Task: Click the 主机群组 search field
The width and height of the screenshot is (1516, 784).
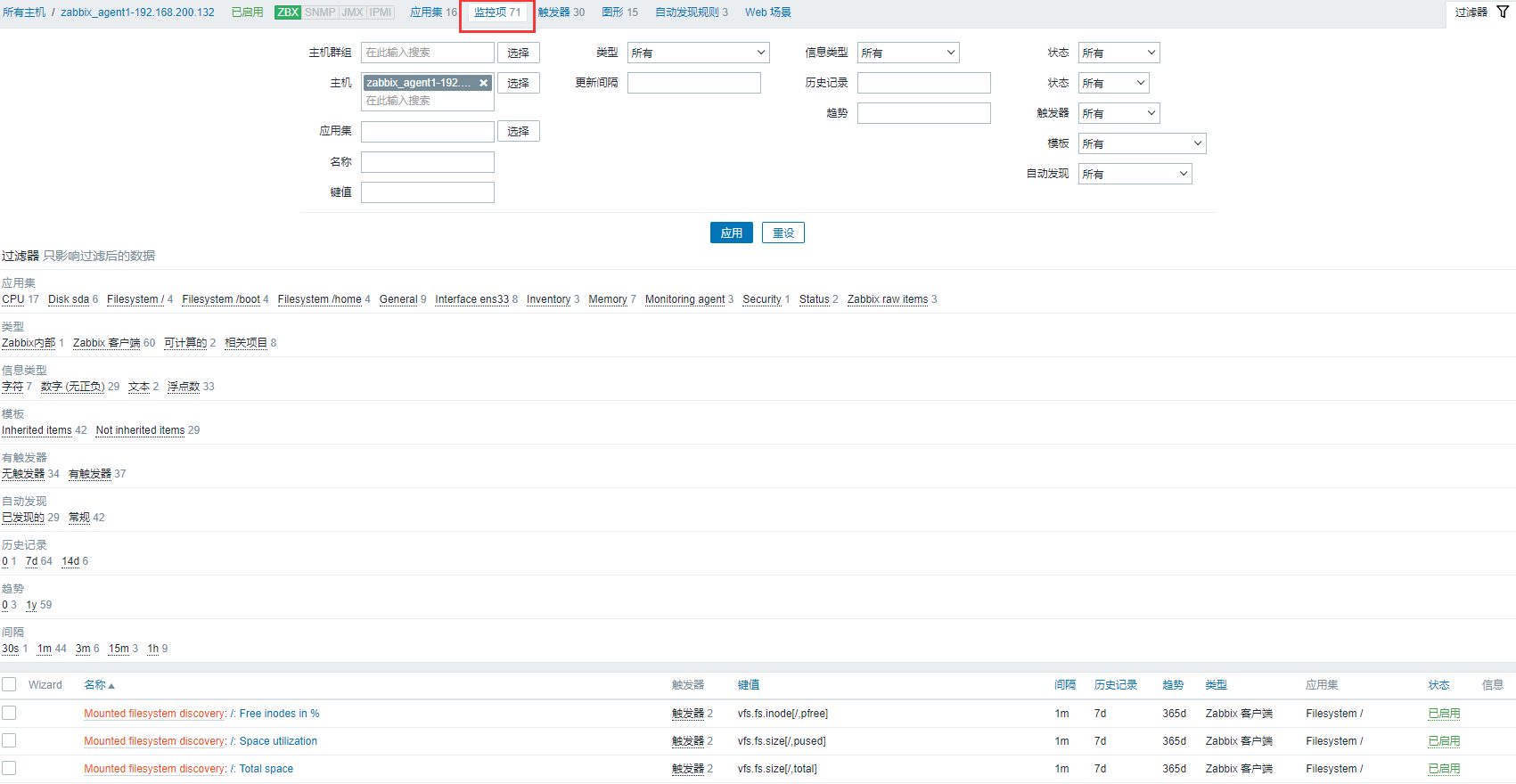Action: click(x=428, y=53)
